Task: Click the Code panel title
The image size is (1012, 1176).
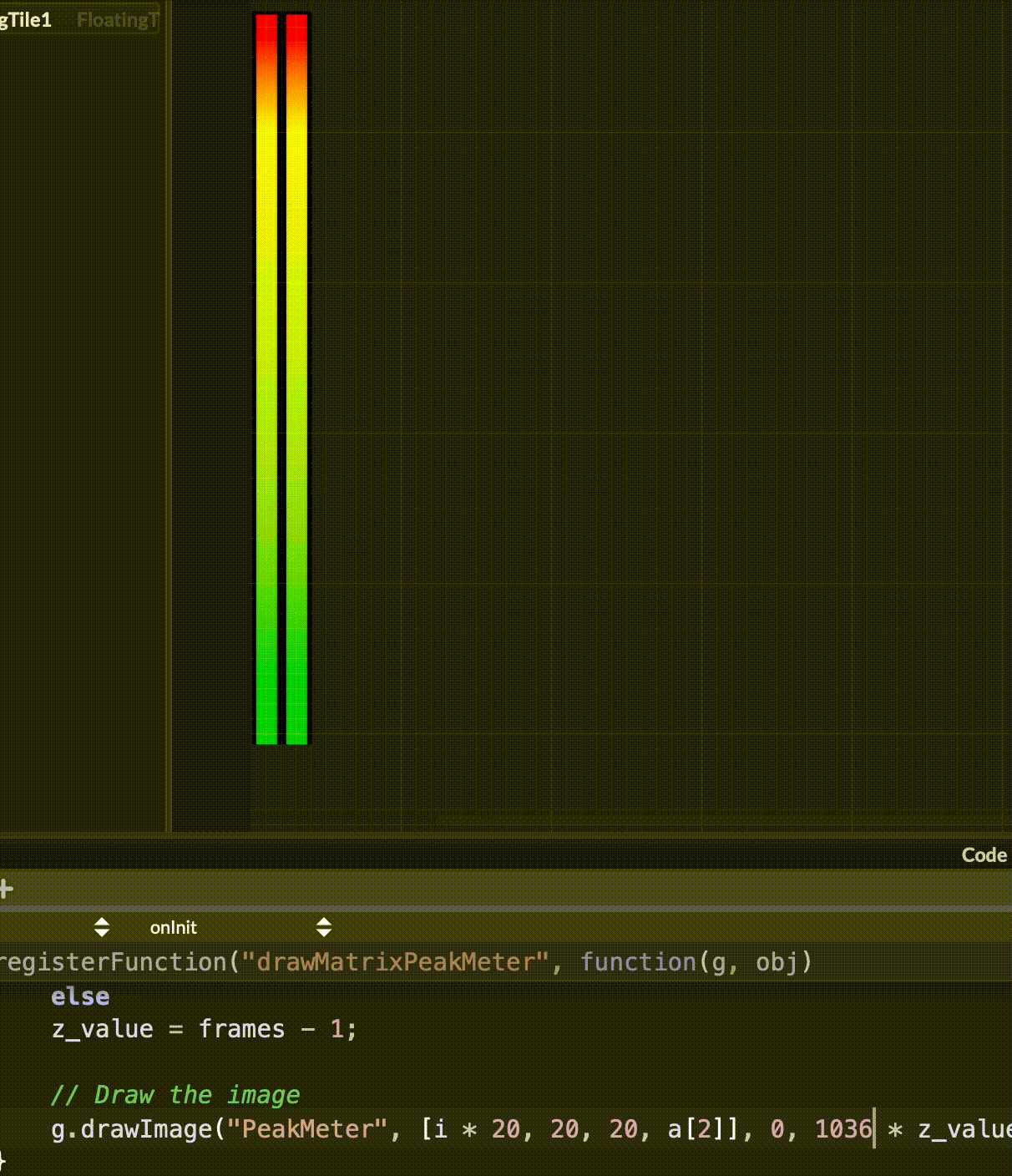Action: coord(984,855)
